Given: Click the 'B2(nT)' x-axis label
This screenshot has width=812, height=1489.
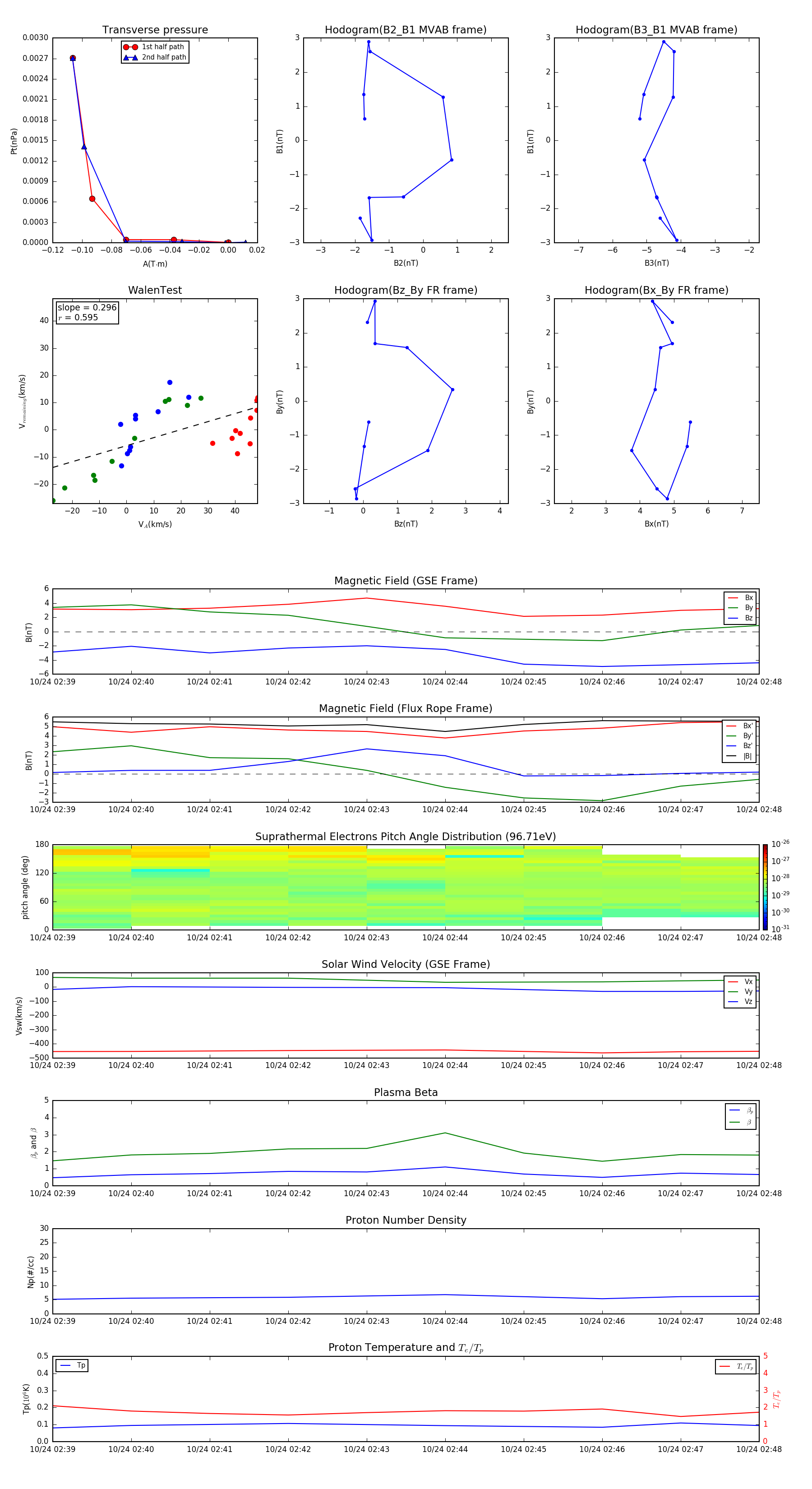Looking at the screenshot, I should (406, 263).
